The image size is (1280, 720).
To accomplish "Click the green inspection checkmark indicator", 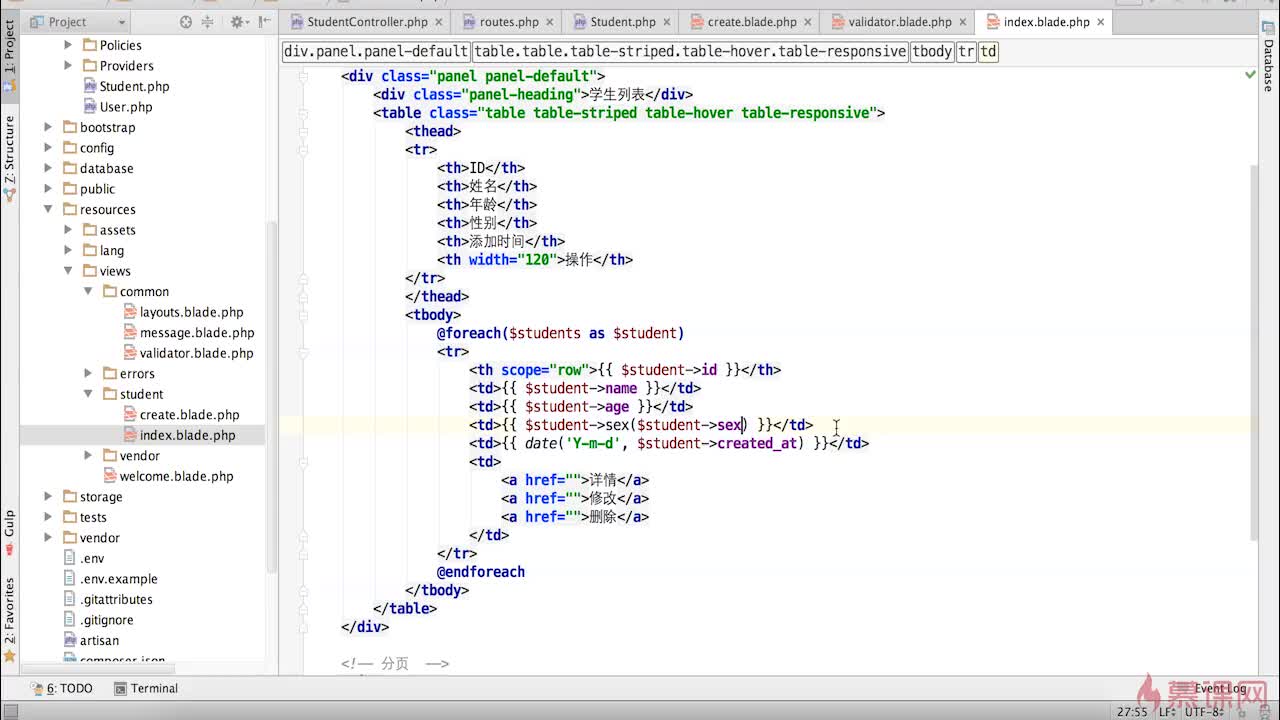I will 1250,74.
